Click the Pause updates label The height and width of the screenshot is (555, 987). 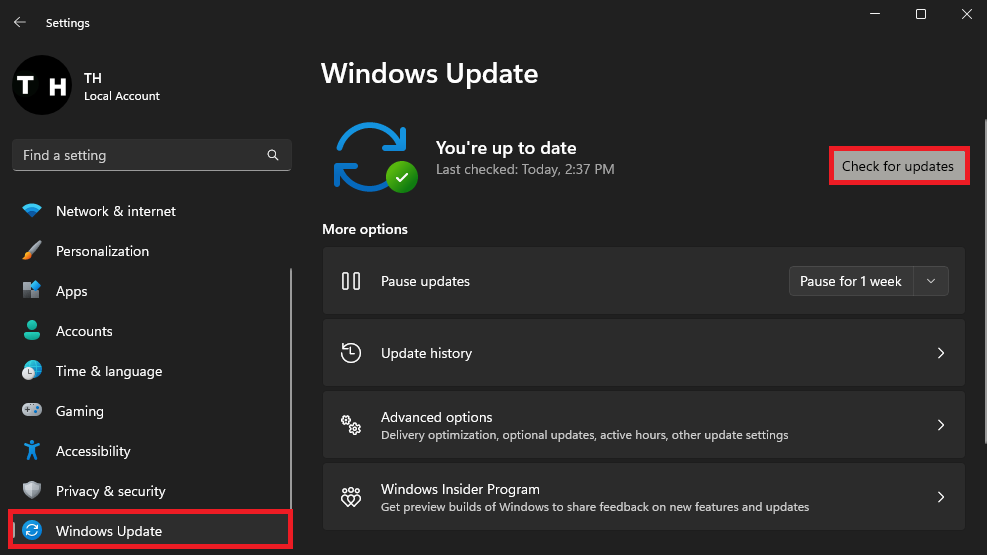pyautogui.click(x=425, y=281)
